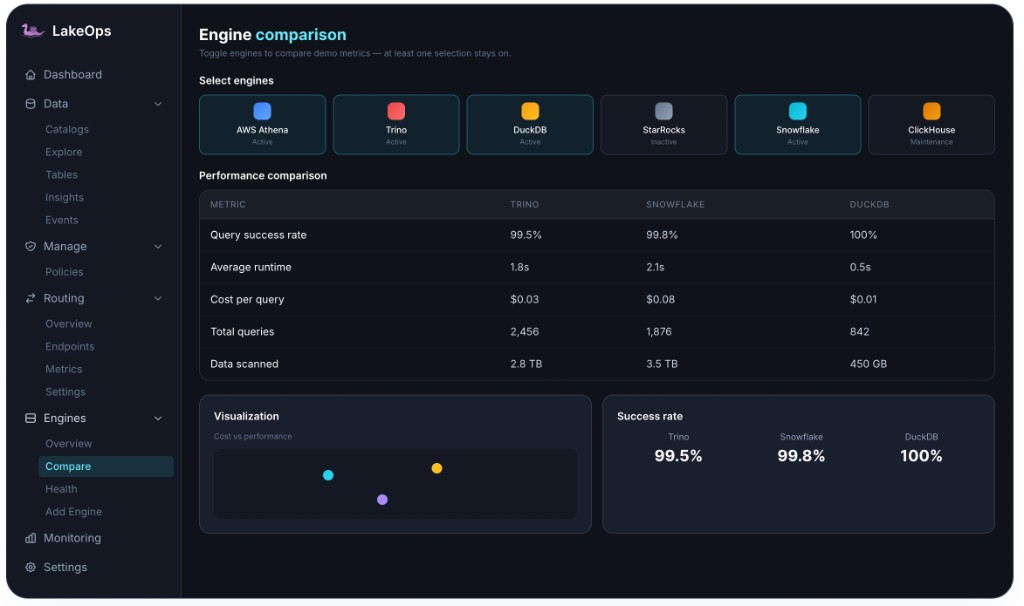Click the TRINO column header
The image size is (1024, 606).
[x=524, y=204]
